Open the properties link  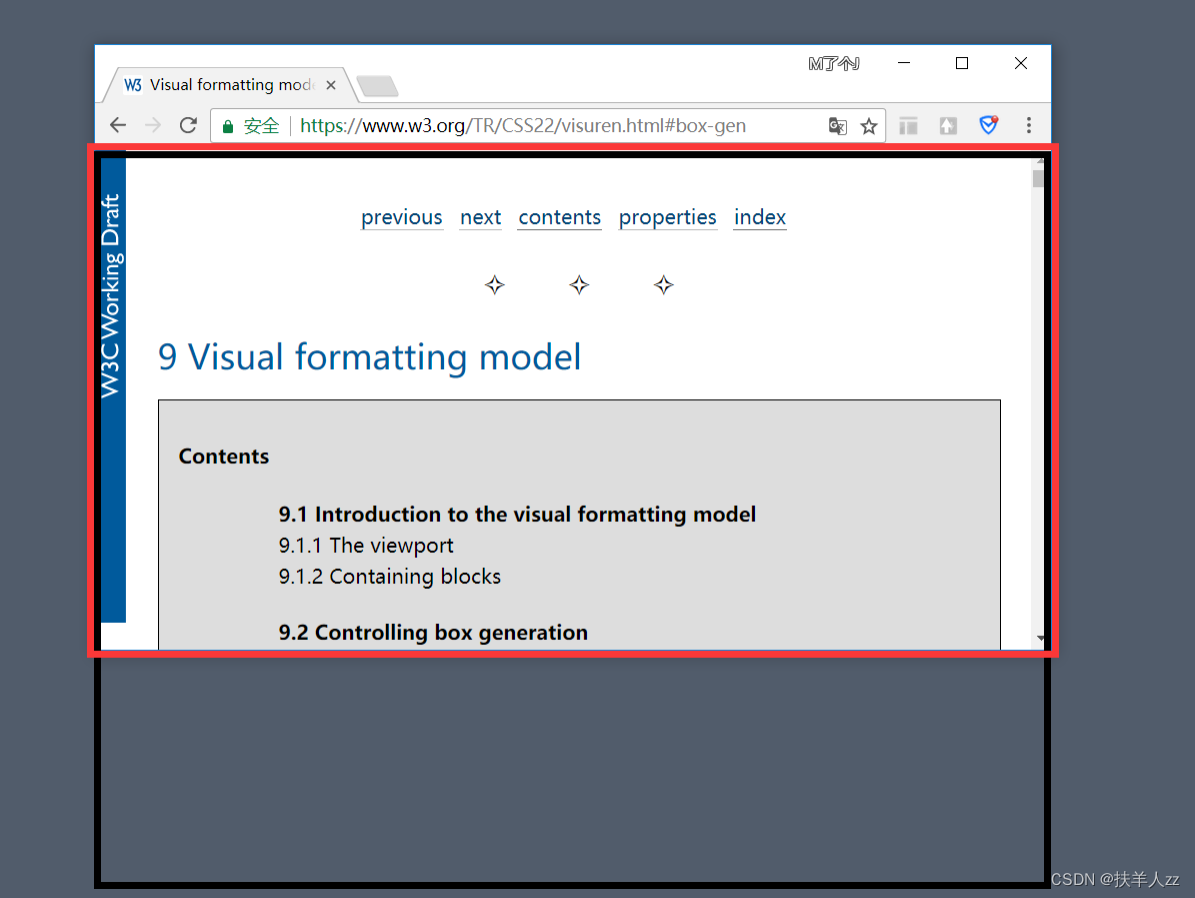[667, 217]
